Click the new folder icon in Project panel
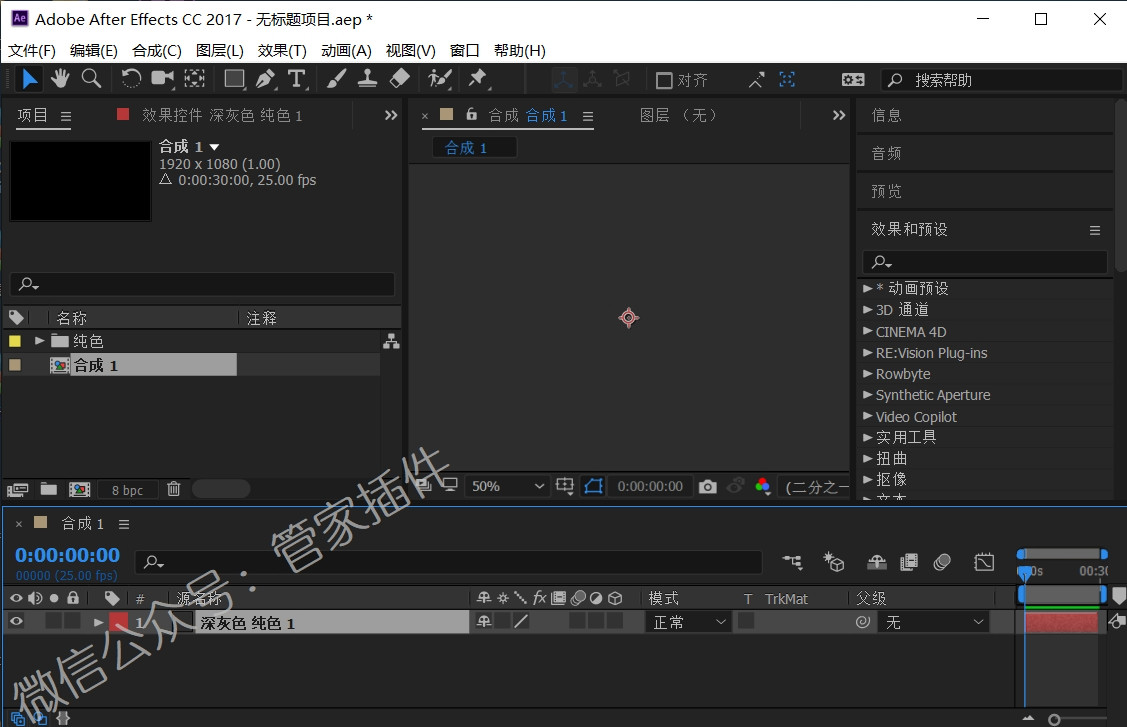The width and height of the screenshot is (1127, 727). (49, 489)
